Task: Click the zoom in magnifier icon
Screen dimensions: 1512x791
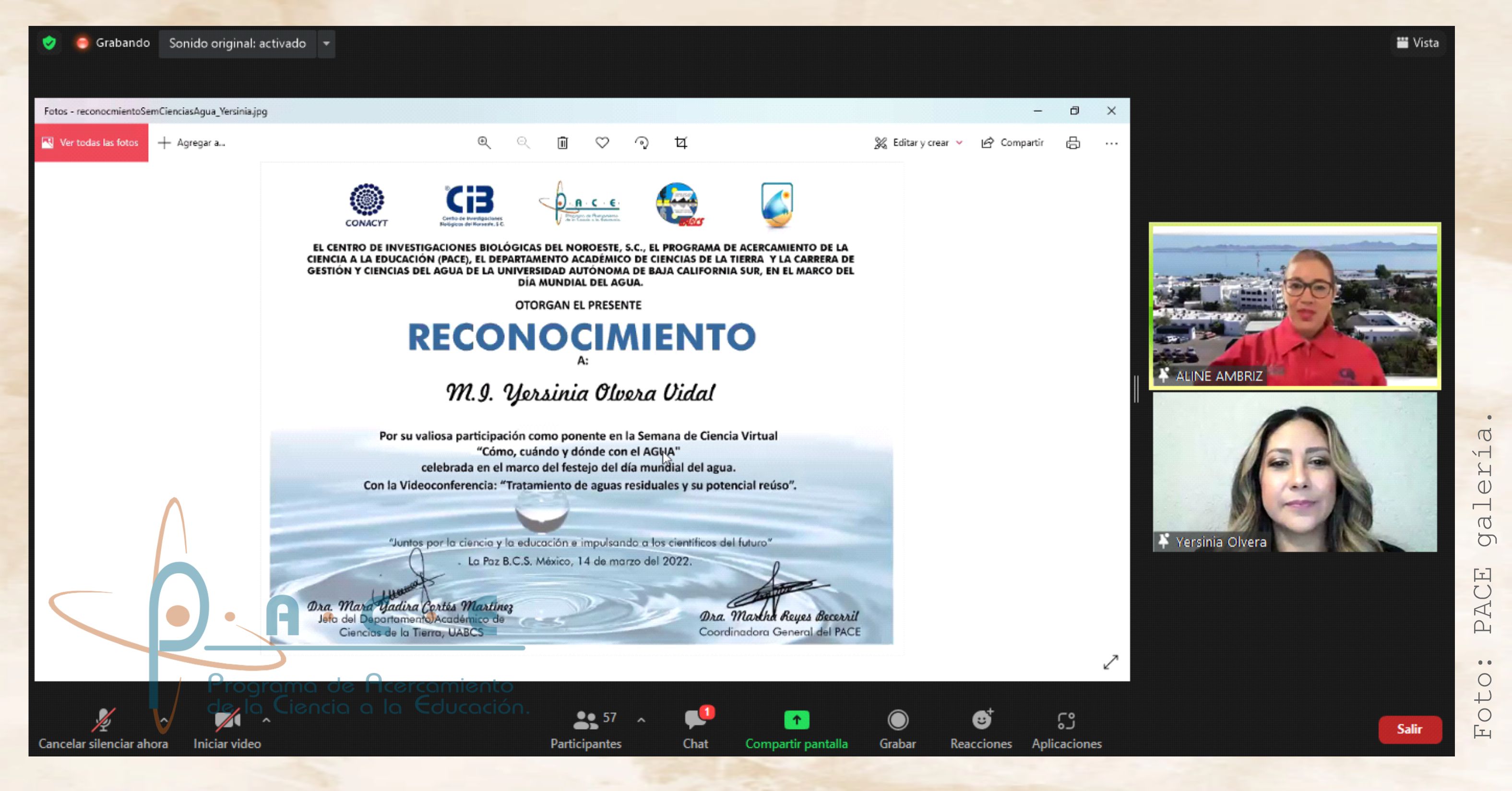Action: pyautogui.click(x=484, y=142)
